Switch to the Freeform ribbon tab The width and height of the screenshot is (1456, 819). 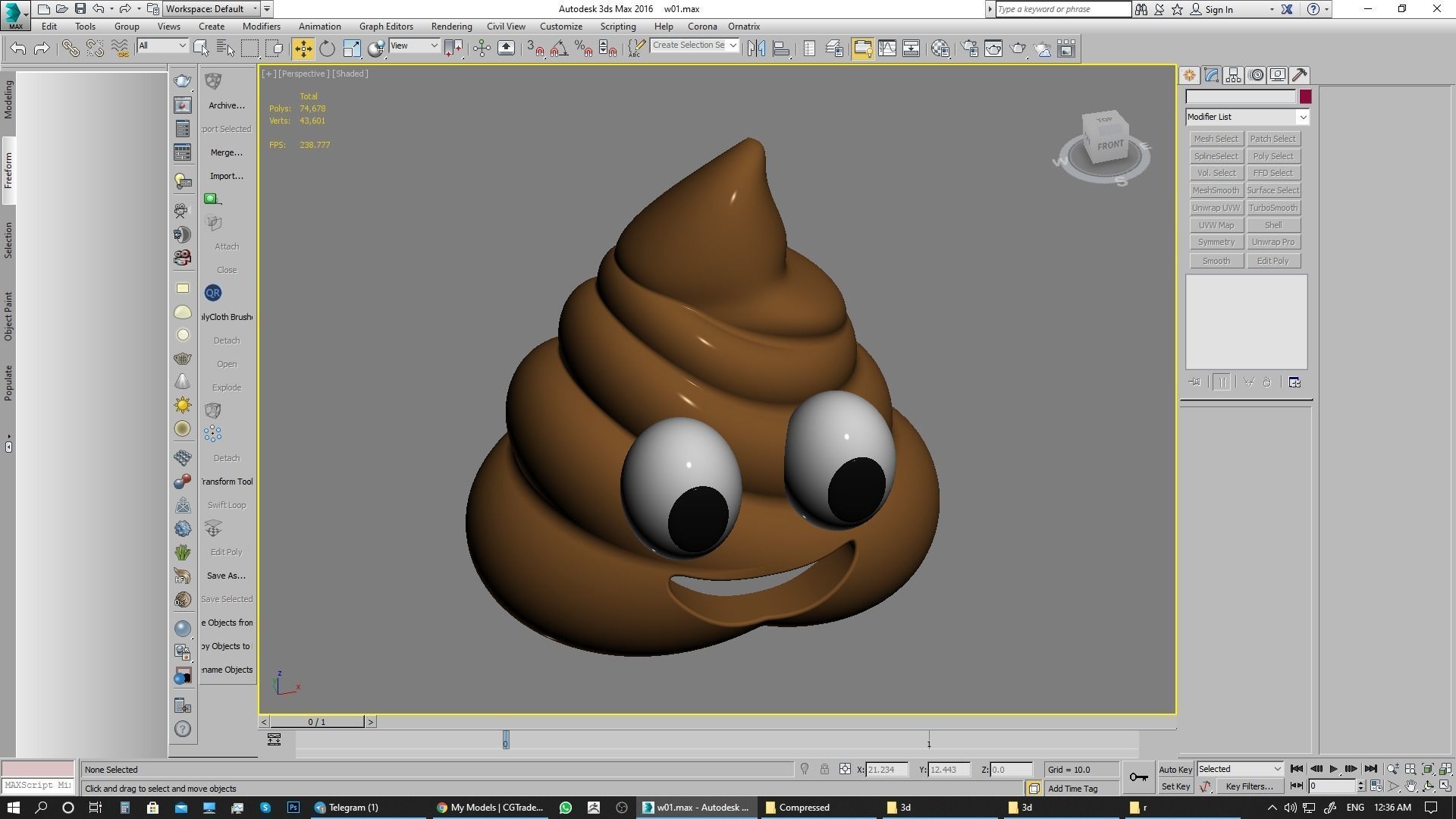pyautogui.click(x=8, y=171)
